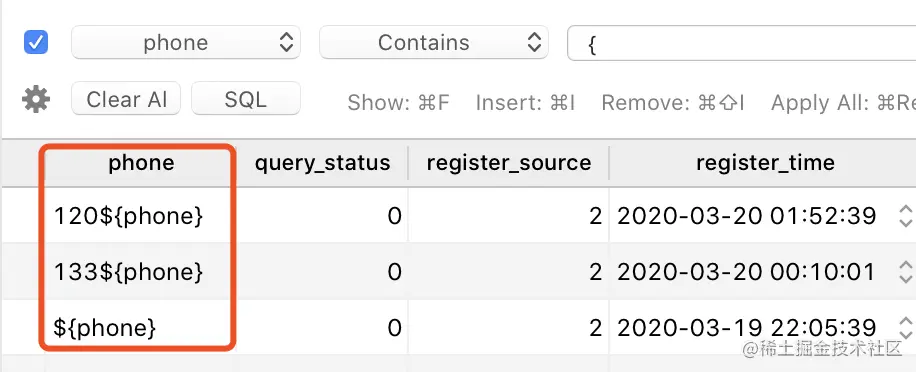Click query_status value in the ${phone} row

322,328
